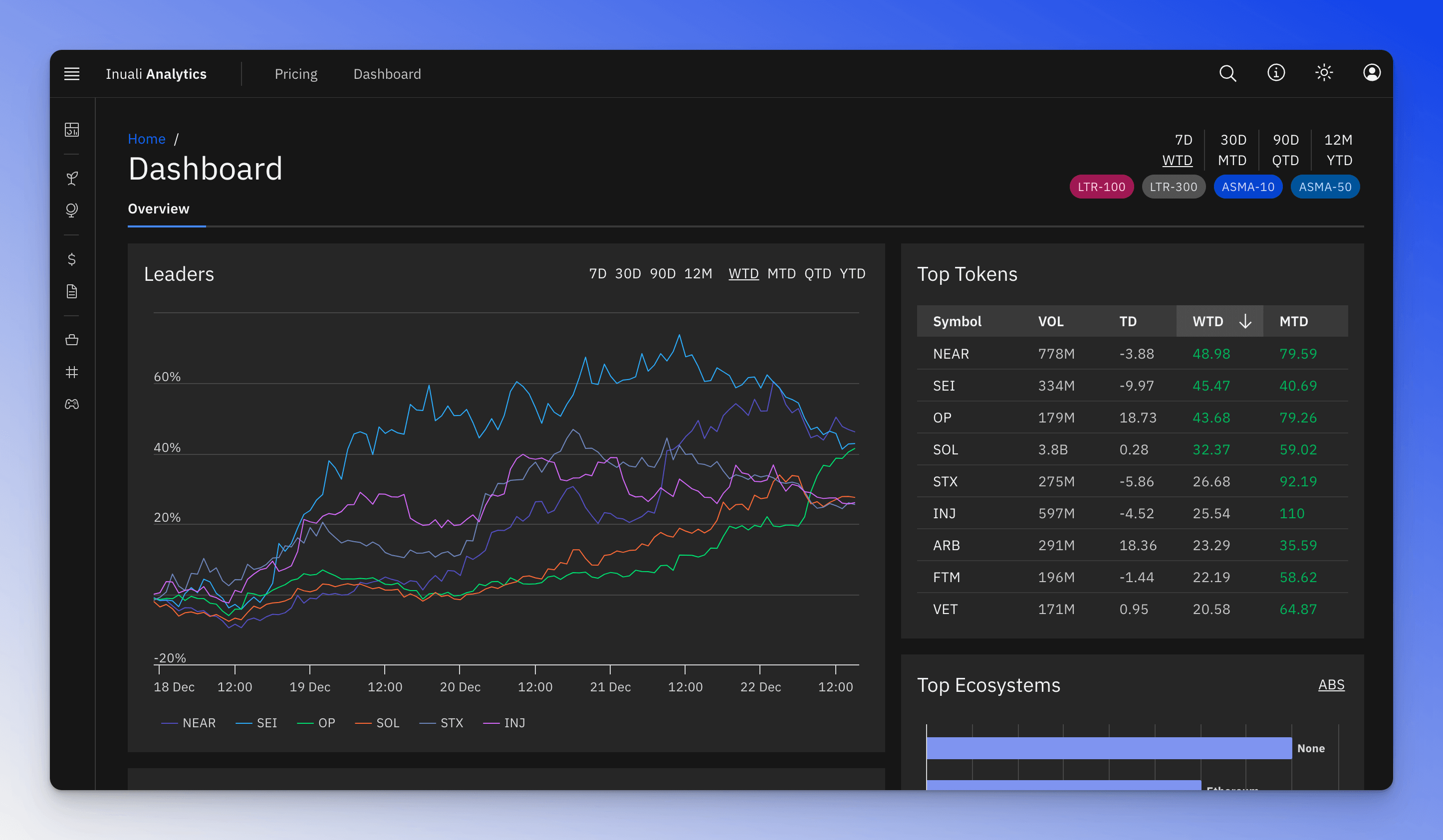
Task: Toggle the ASMA-10 pill
Action: point(1248,187)
